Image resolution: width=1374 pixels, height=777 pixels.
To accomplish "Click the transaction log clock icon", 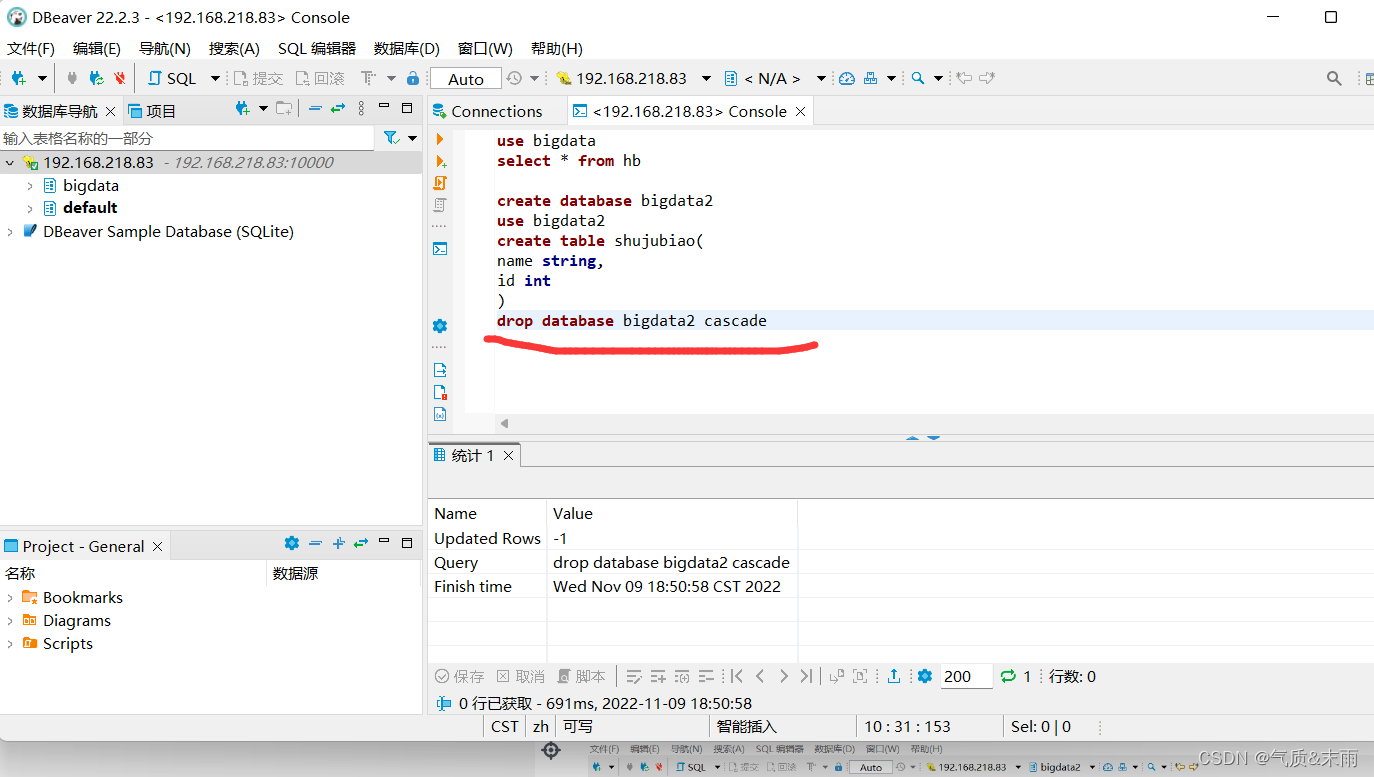I will click(514, 78).
